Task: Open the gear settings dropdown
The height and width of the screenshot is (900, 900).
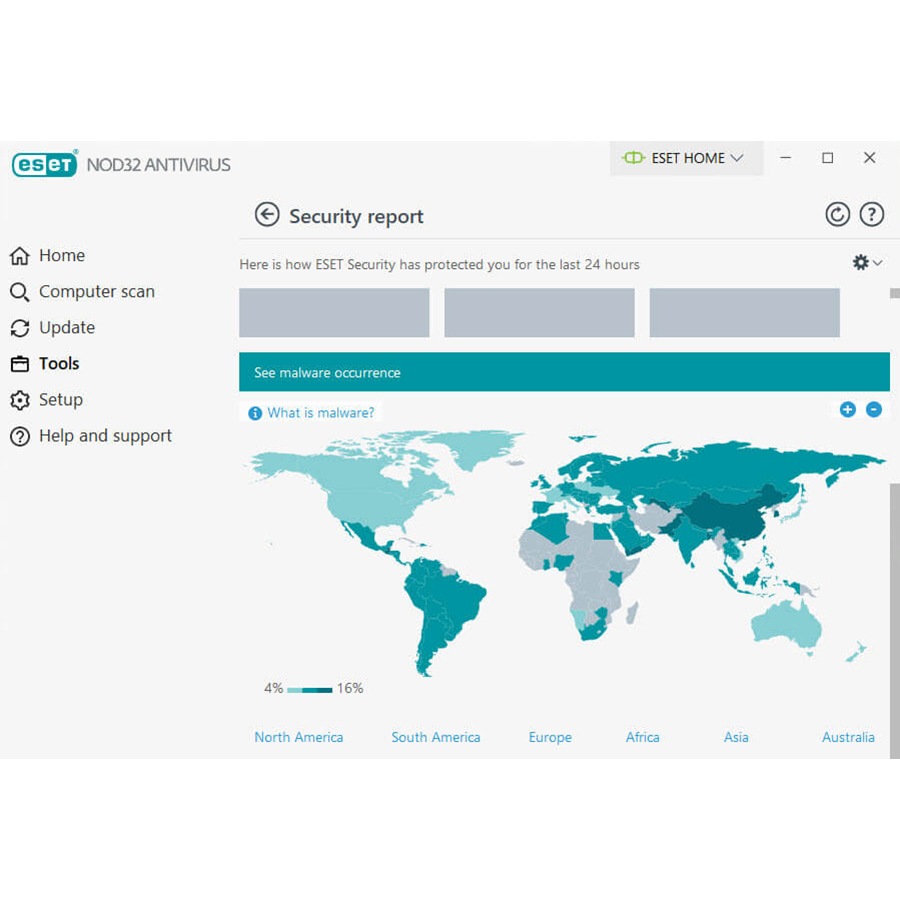Action: [867, 263]
